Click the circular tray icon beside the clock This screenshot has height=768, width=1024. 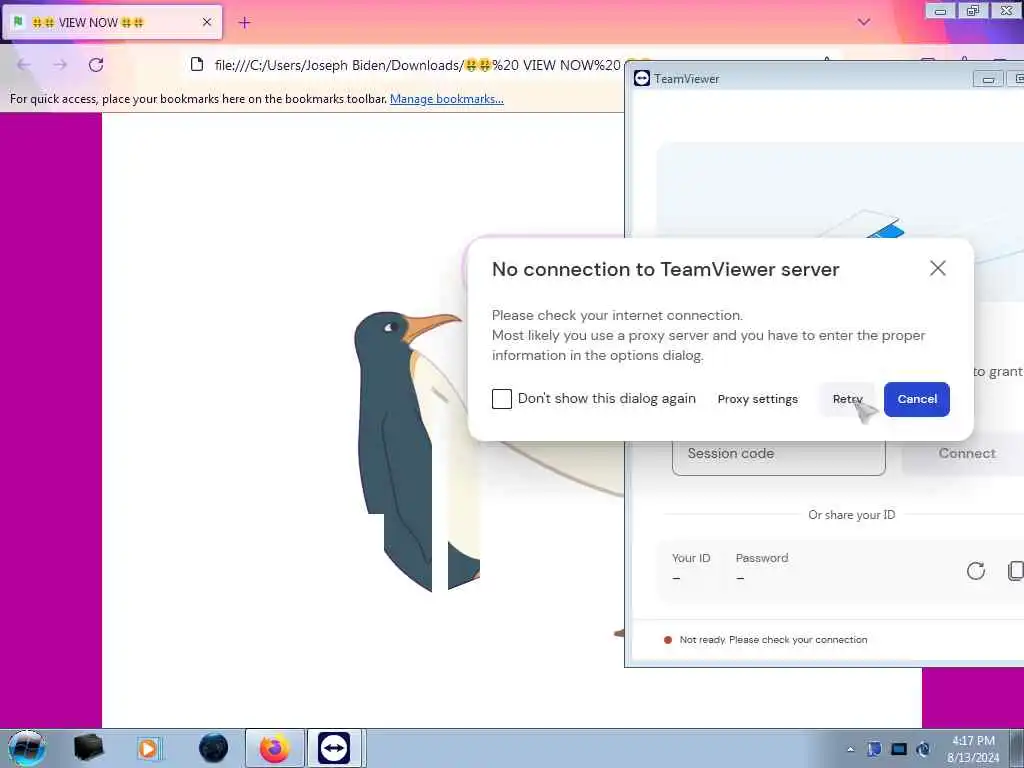pyautogui.click(x=923, y=749)
